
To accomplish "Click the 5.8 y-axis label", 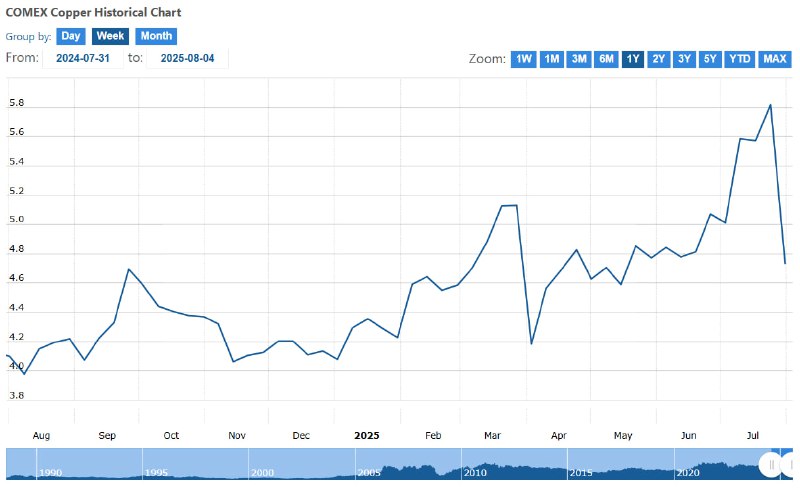I will 16,103.
